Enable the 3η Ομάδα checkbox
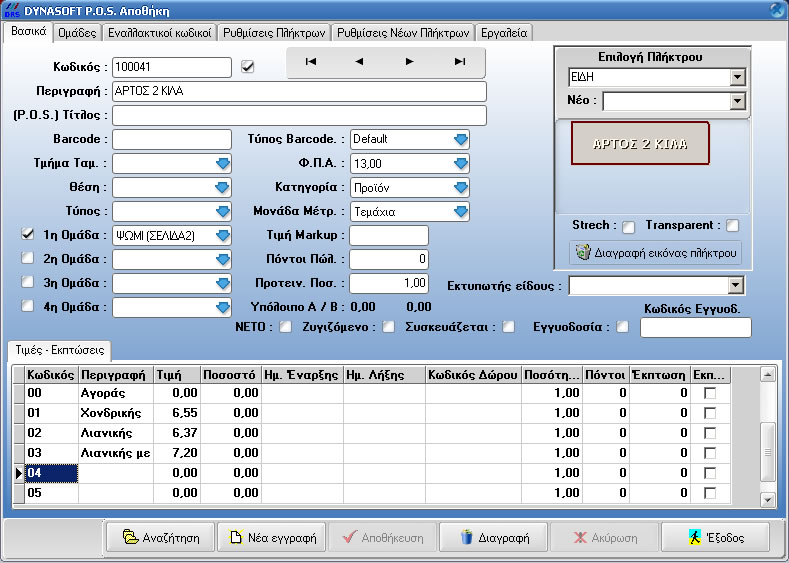The height and width of the screenshot is (563, 789). pyautogui.click(x=27, y=282)
